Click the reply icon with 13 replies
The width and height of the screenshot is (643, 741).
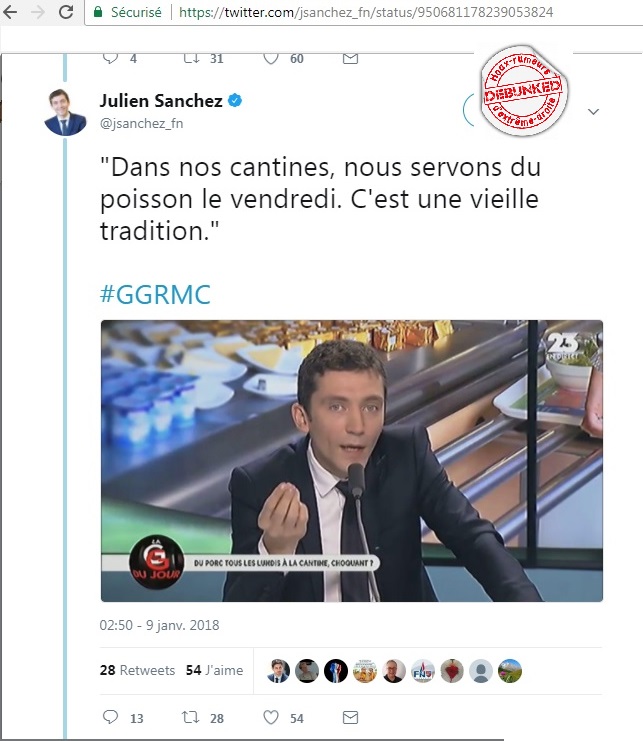pos(111,717)
